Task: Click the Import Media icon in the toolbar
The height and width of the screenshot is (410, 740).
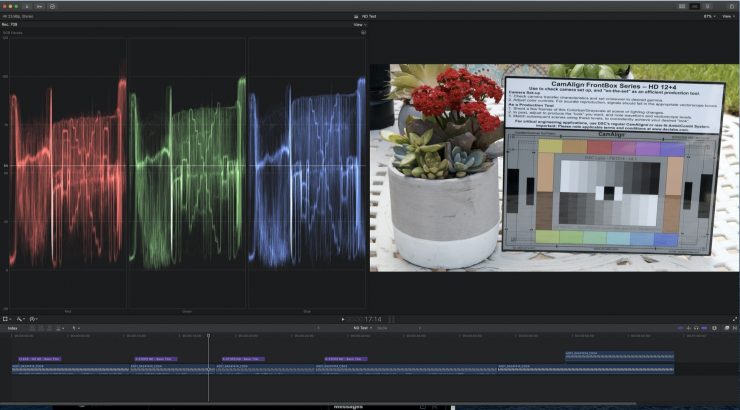Action: (26, 6)
